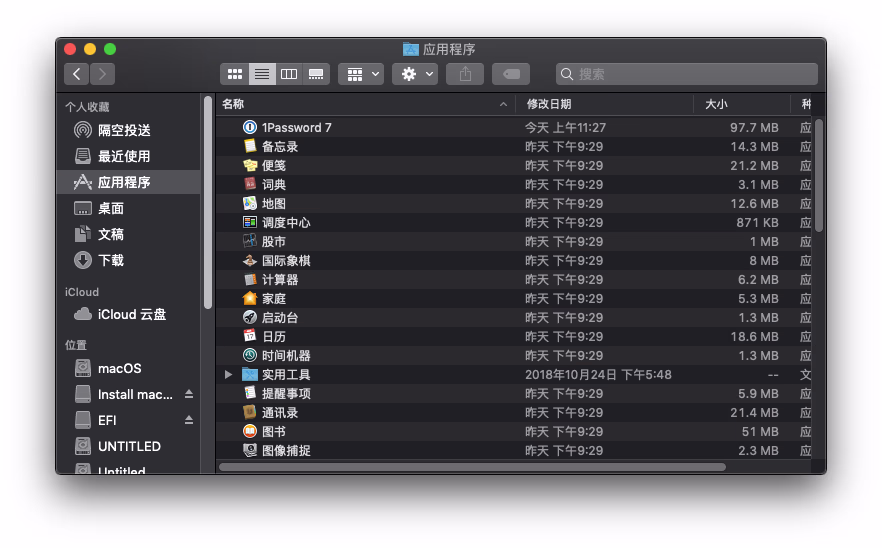Switch to icon view in toolbar
The height and width of the screenshot is (548, 882).
(x=235, y=74)
